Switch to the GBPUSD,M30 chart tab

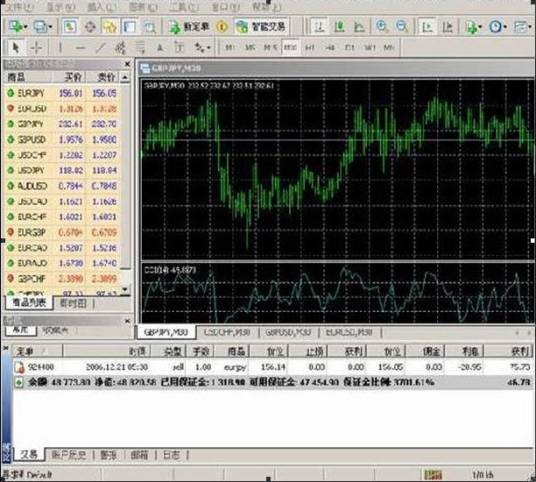pos(289,332)
